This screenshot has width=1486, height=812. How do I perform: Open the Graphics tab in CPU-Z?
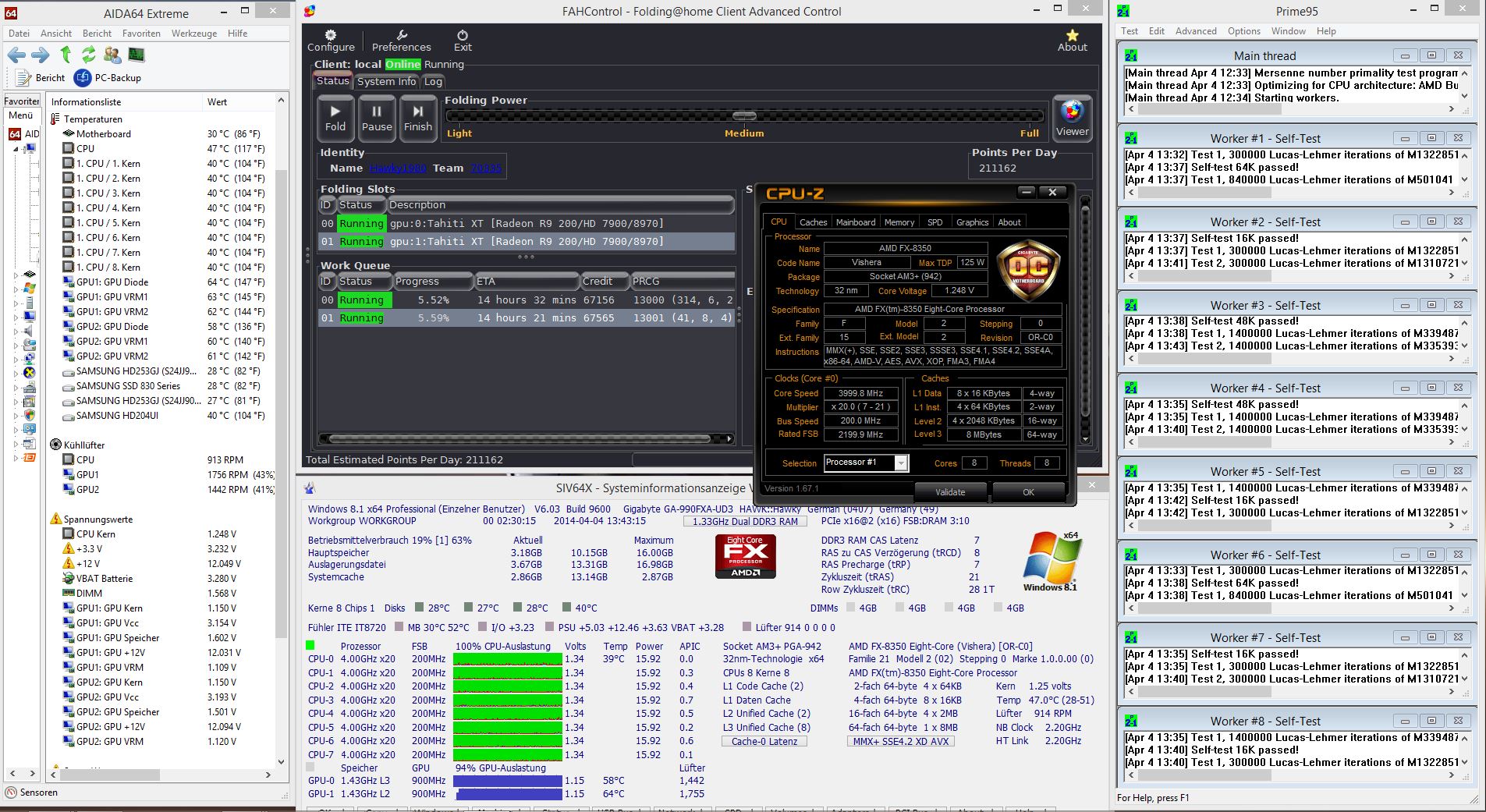pyautogui.click(x=972, y=222)
